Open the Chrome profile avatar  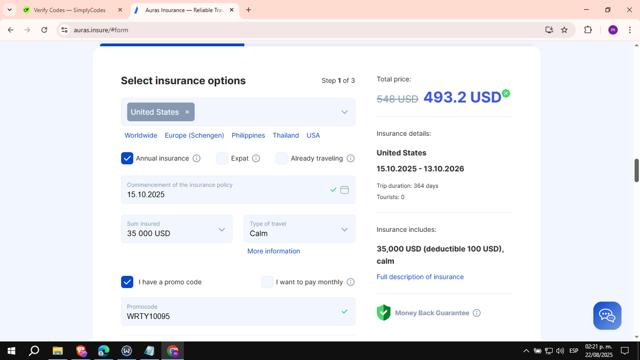613,30
